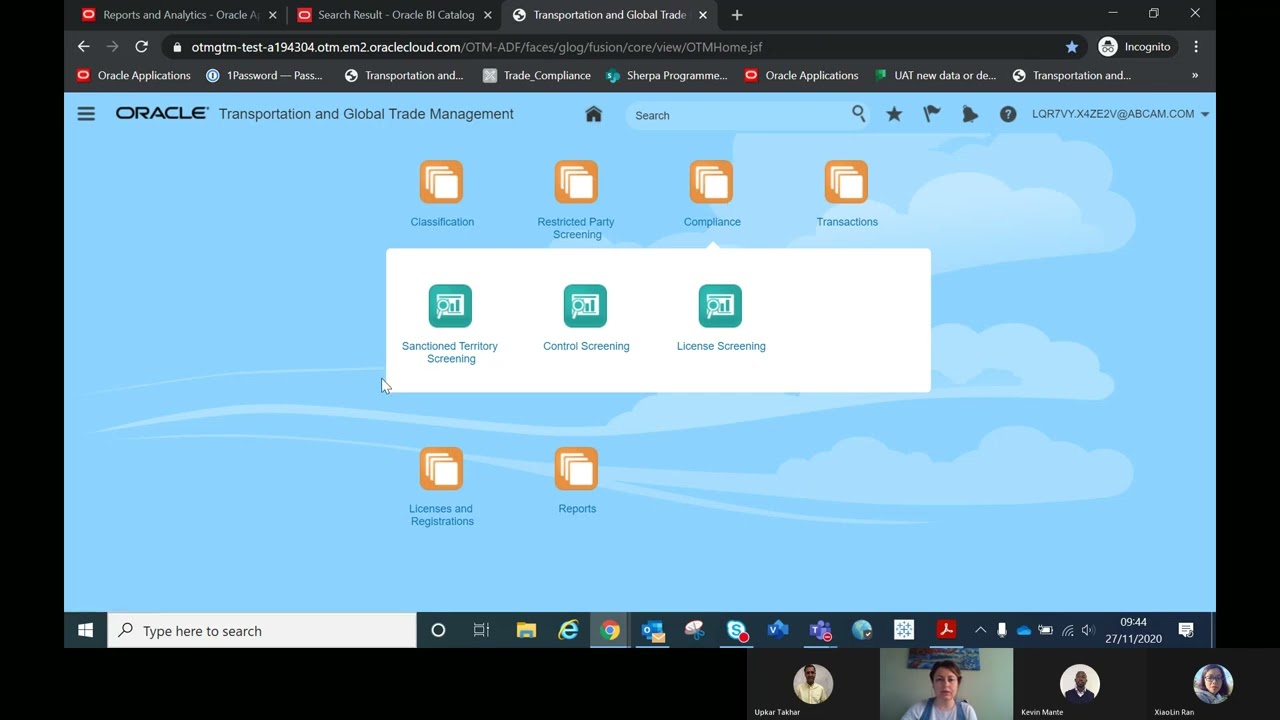Open the Windows Start menu

[86, 630]
